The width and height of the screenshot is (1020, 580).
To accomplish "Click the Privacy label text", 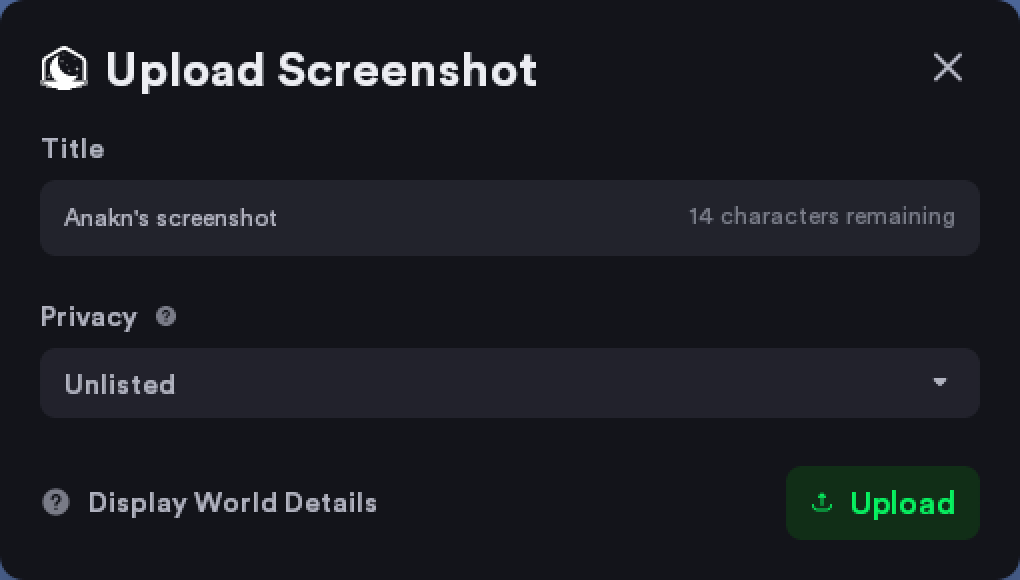I will pyautogui.click(x=88, y=317).
